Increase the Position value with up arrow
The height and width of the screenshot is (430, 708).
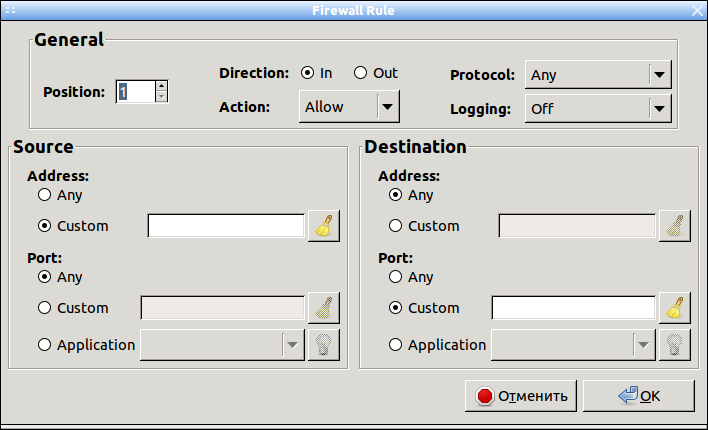click(161, 86)
